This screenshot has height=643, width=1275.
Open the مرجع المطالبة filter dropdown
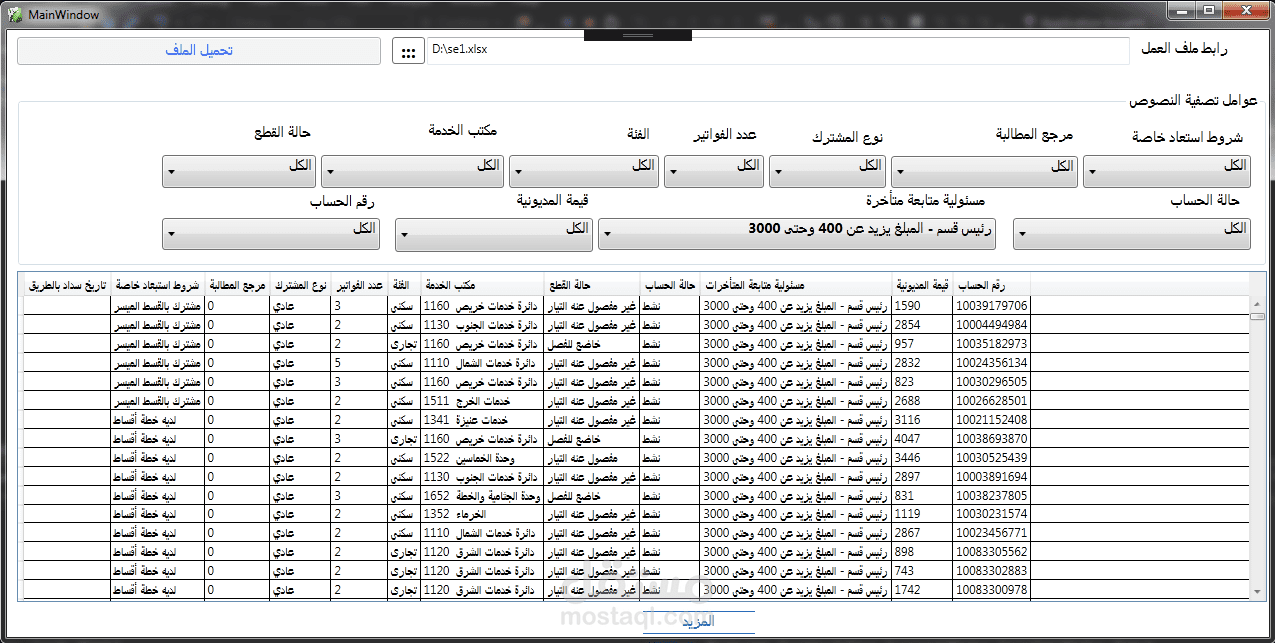985,171
